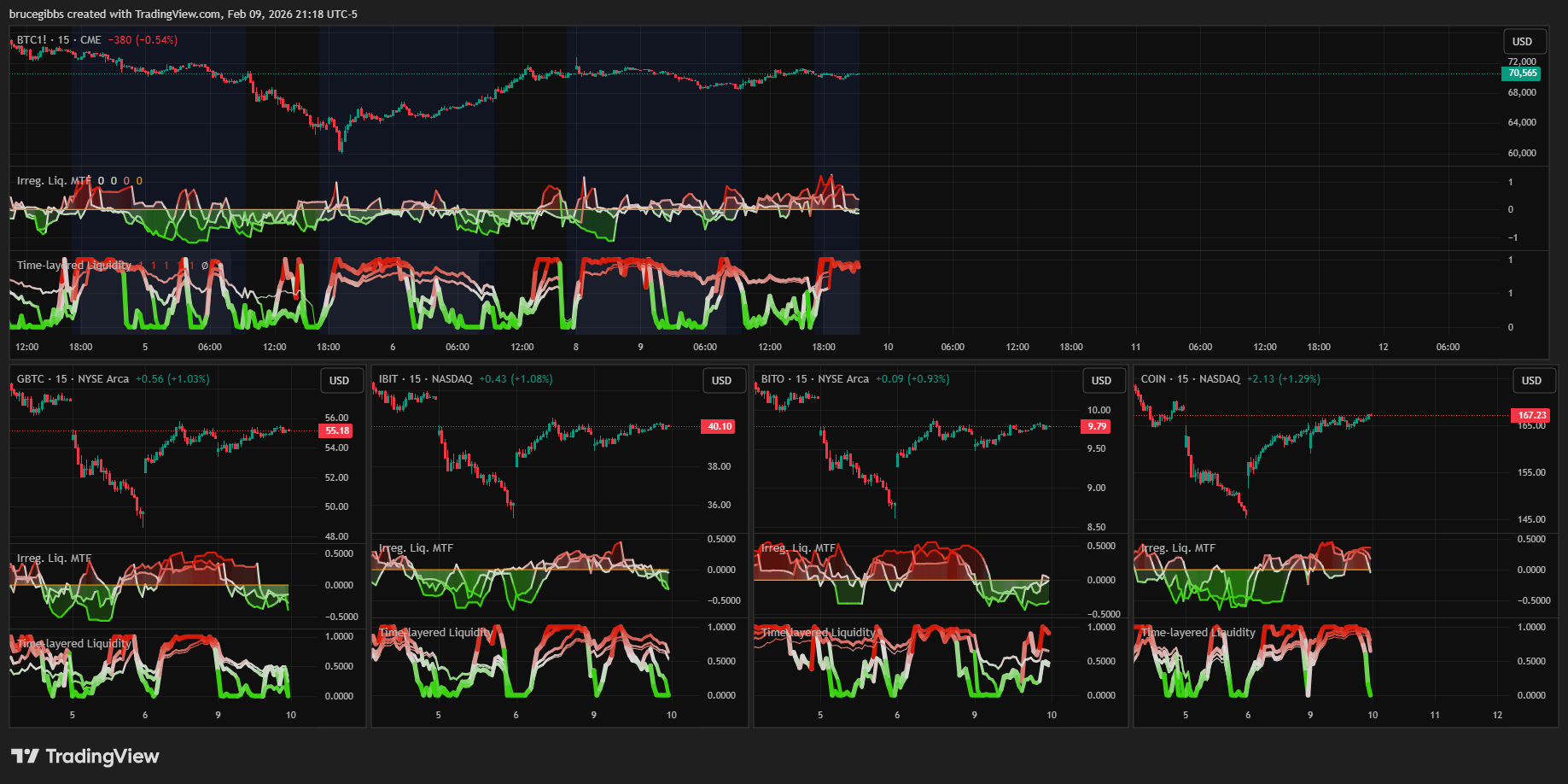1568x784 pixels.
Task: Click the TradingView logo icon
Action: (25, 756)
